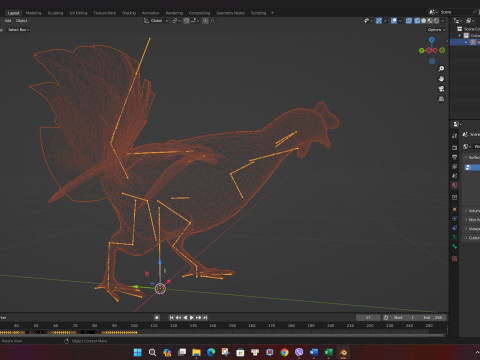Play the animation forward
The image size is (480, 360).
coord(192,318)
